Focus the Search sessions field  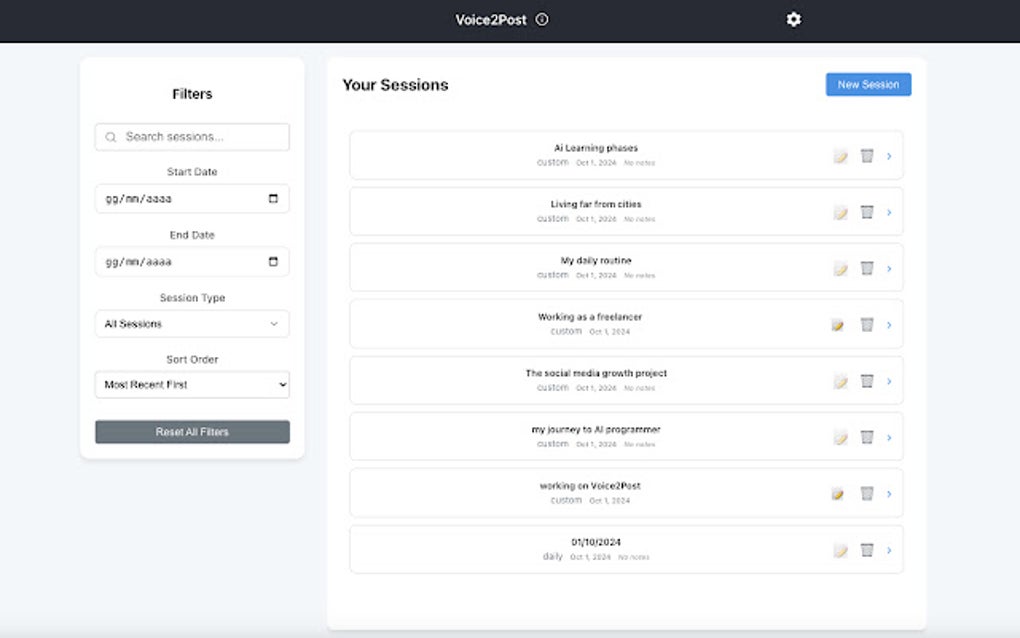point(192,137)
